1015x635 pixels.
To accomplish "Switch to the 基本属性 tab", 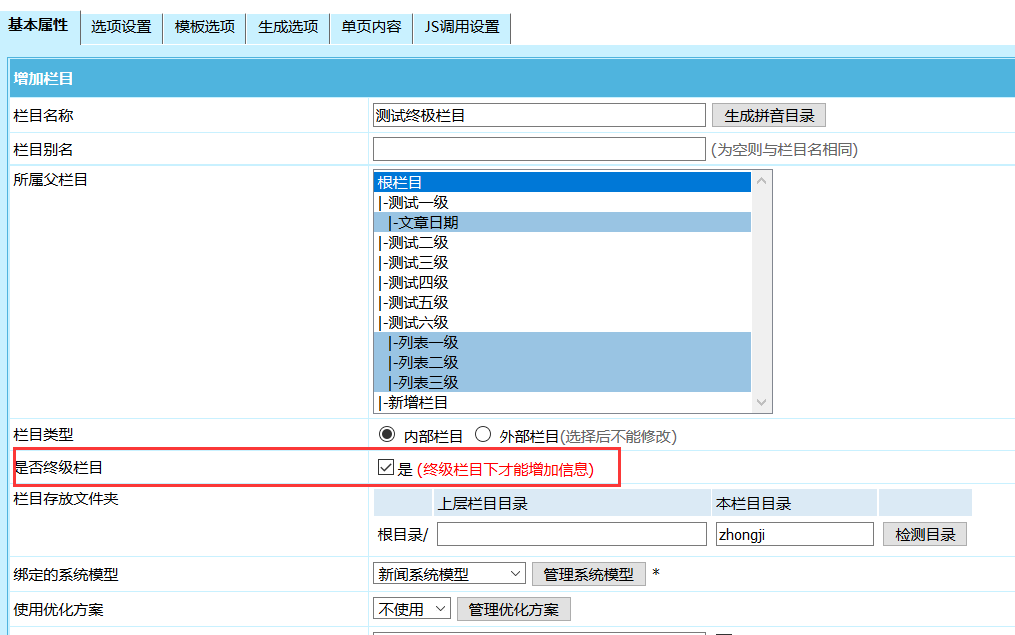I will tap(38, 26).
